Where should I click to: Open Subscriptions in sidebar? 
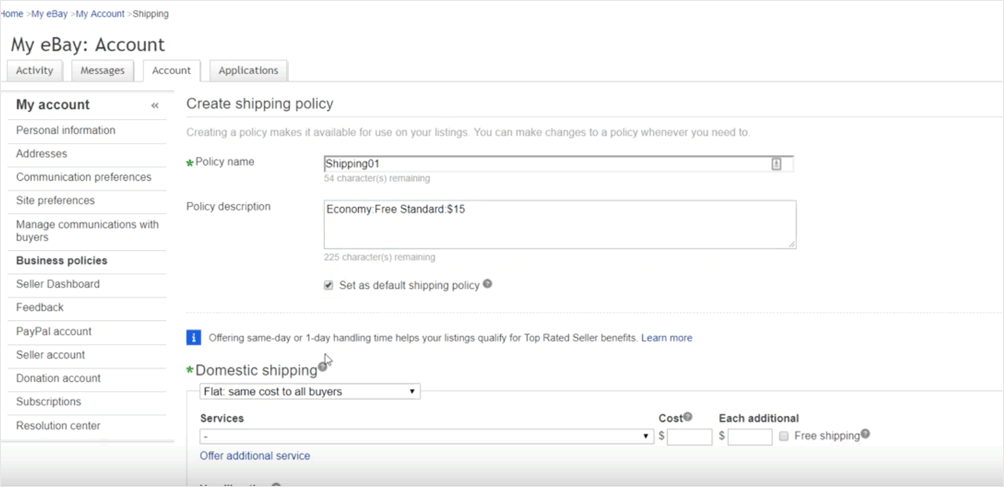pyautogui.click(x=49, y=401)
